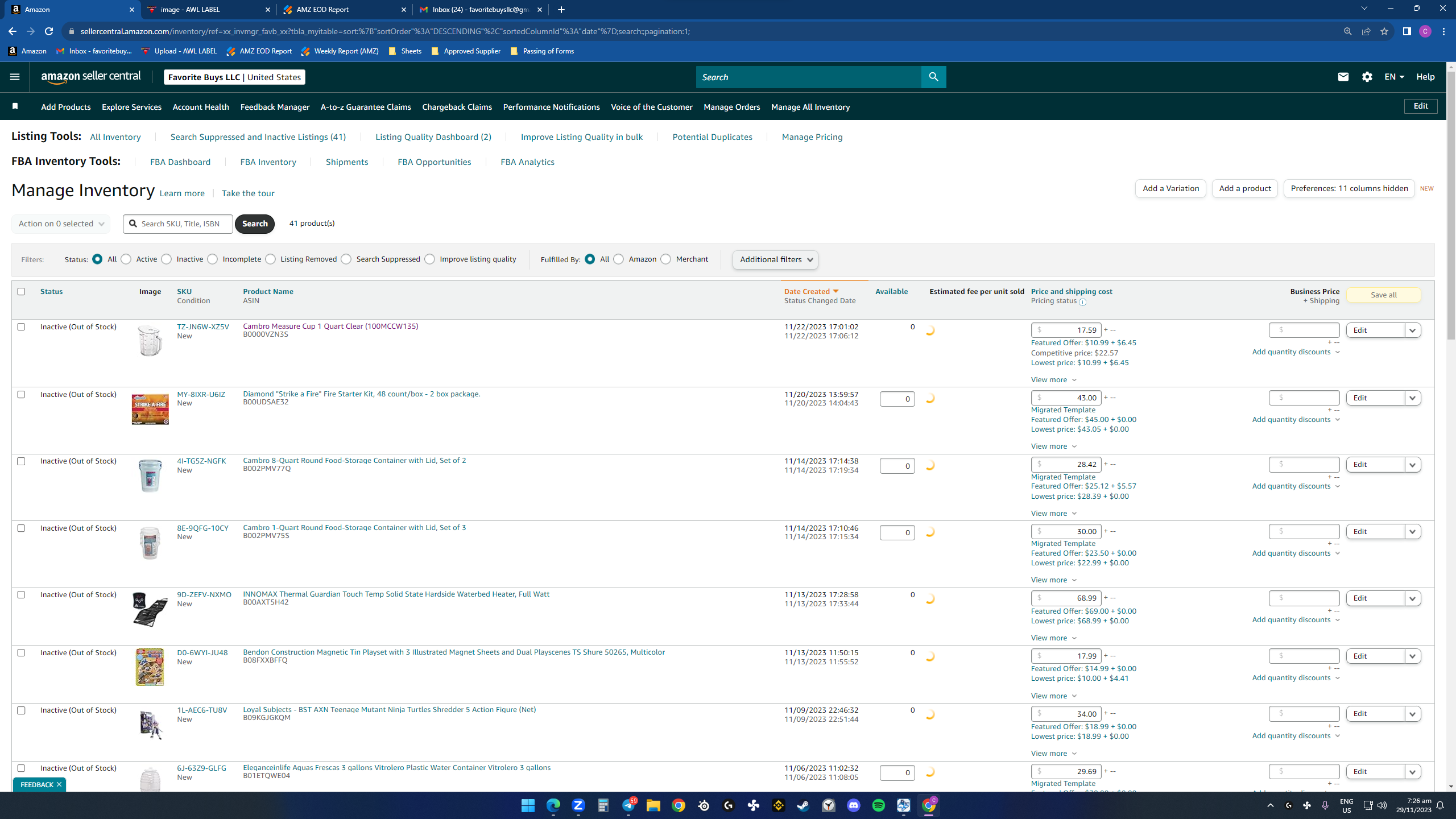The width and height of the screenshot is (1456, 819).
Task: Open the hamburger navigation menu
Action: [15, 77]
